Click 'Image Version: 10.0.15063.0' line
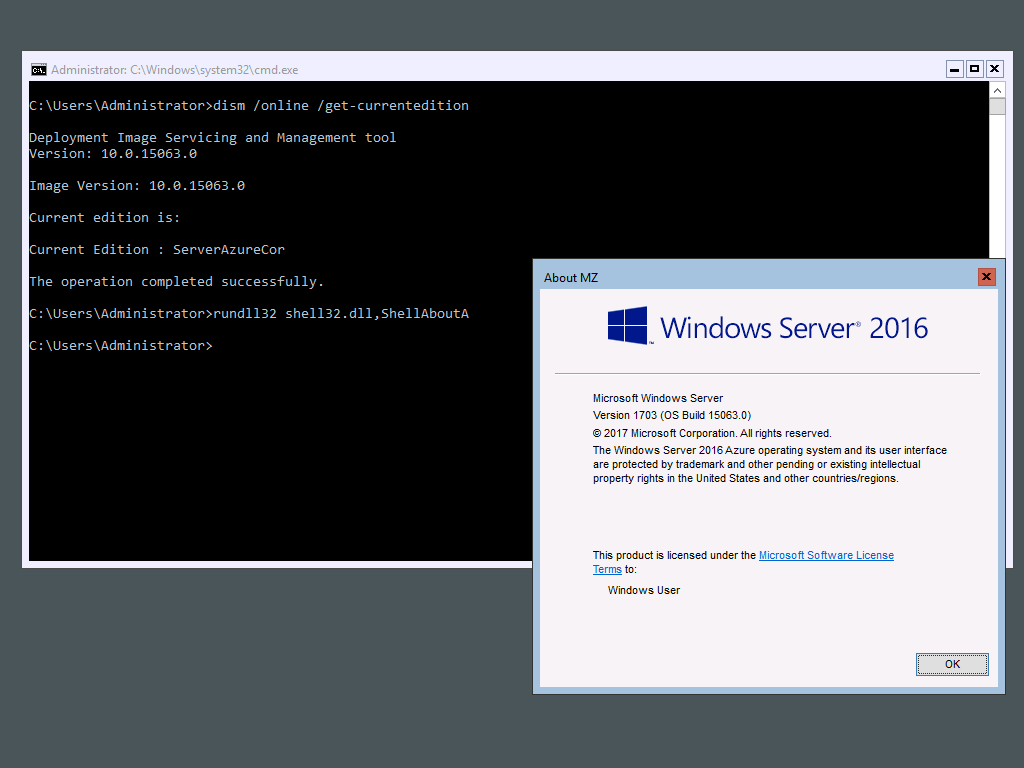The image size is (1024, 768). point(137,185)
